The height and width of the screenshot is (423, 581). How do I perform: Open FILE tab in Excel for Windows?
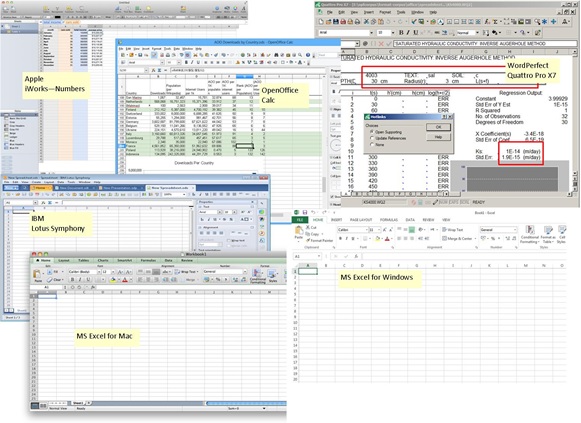click(x=300, y=220)
